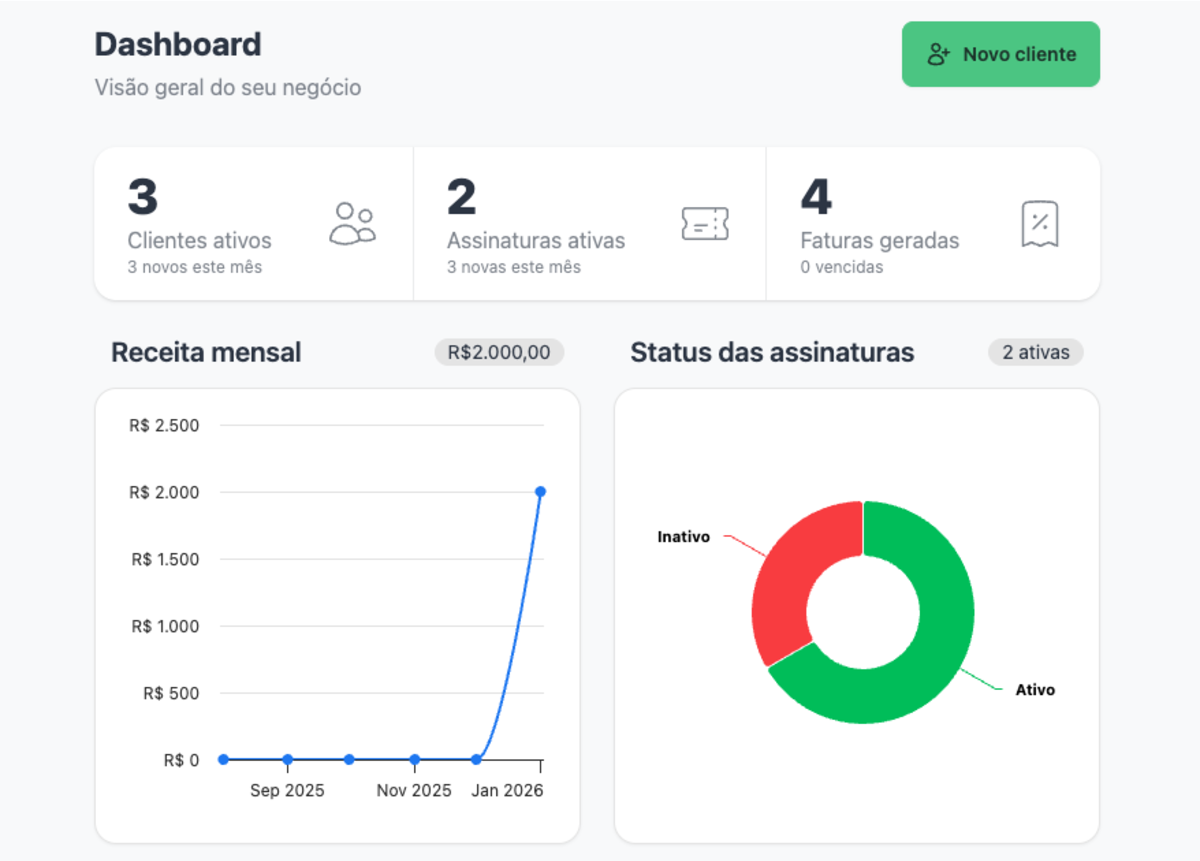Click the R$2.000,00 revenue badge
Screen dimensions: 1200x861
click(498, 352)
